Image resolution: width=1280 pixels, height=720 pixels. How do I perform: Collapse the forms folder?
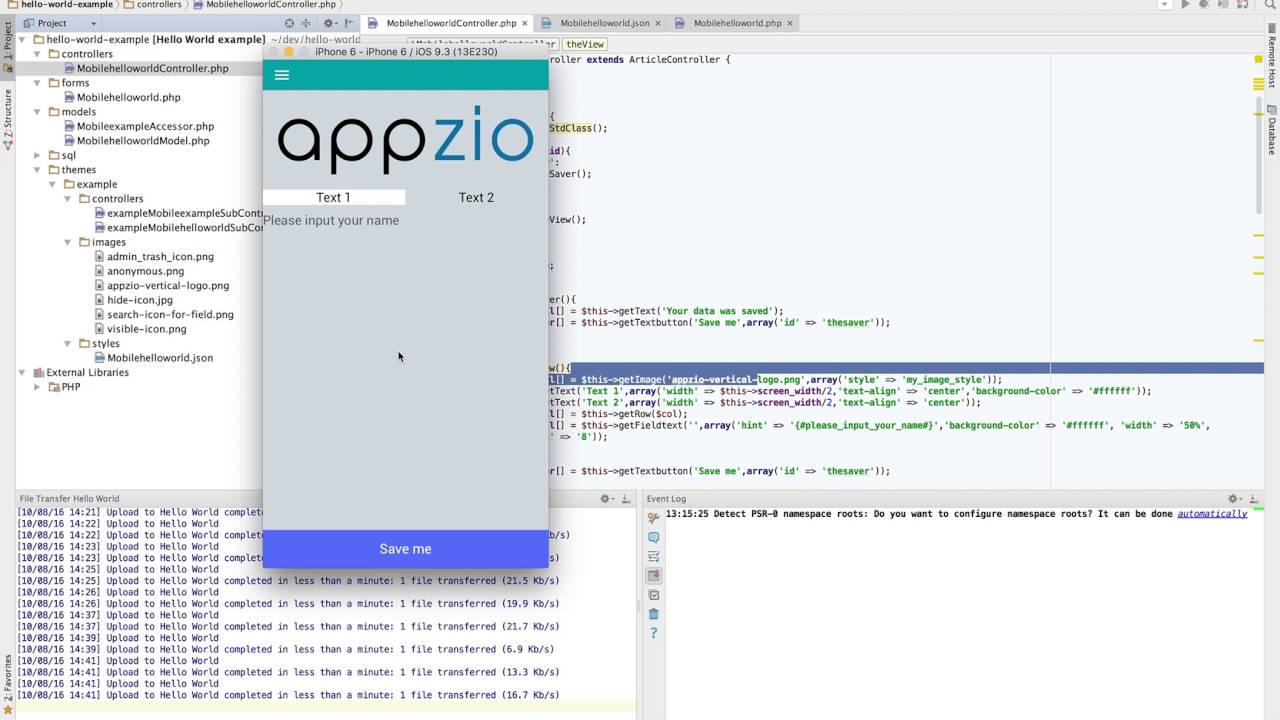(38, 83)
